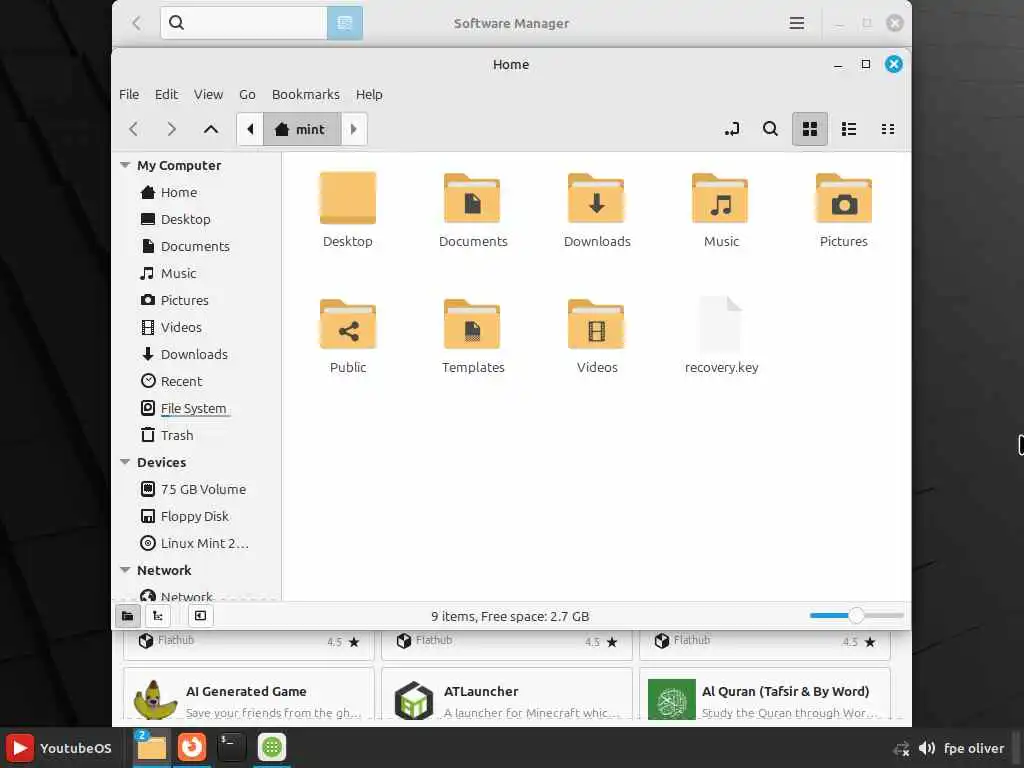Go forward with the toolbar forward arrow

pyautogui.click(x=171, y=129)
